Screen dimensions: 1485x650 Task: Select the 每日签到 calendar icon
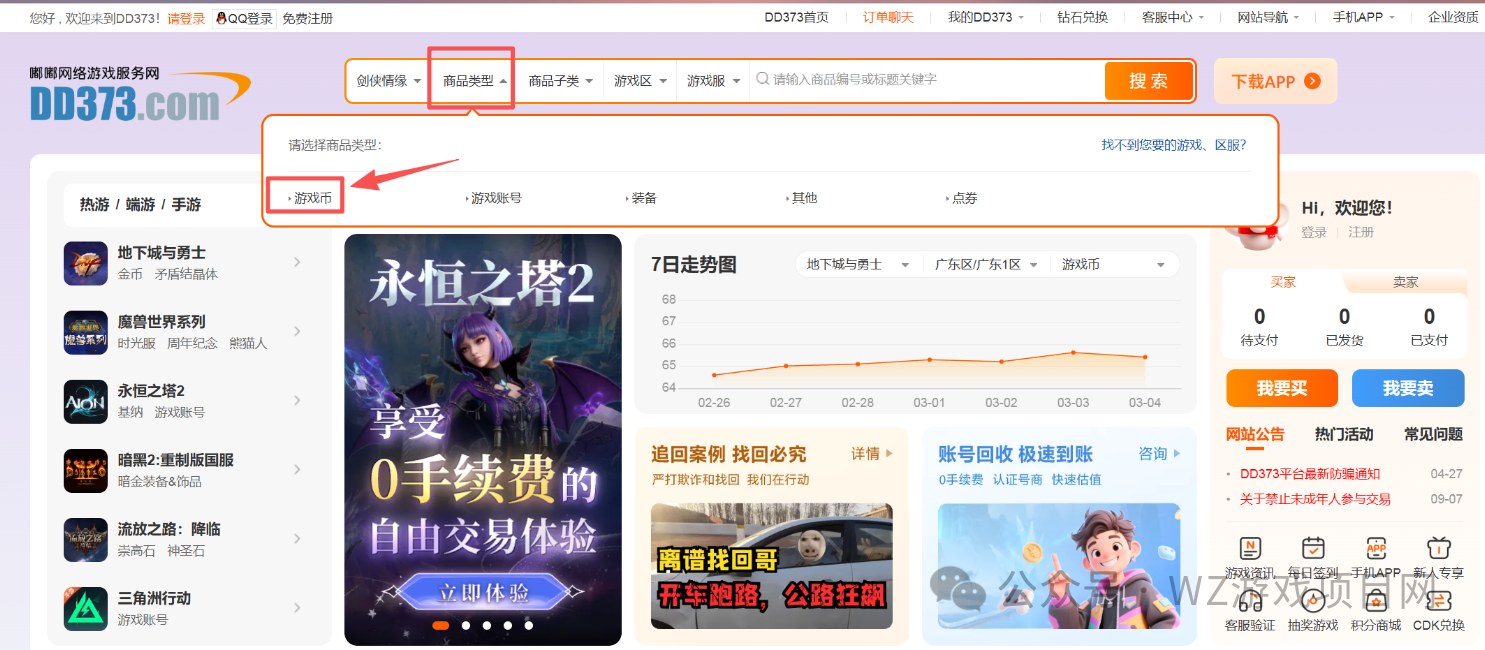point(1312,548)
